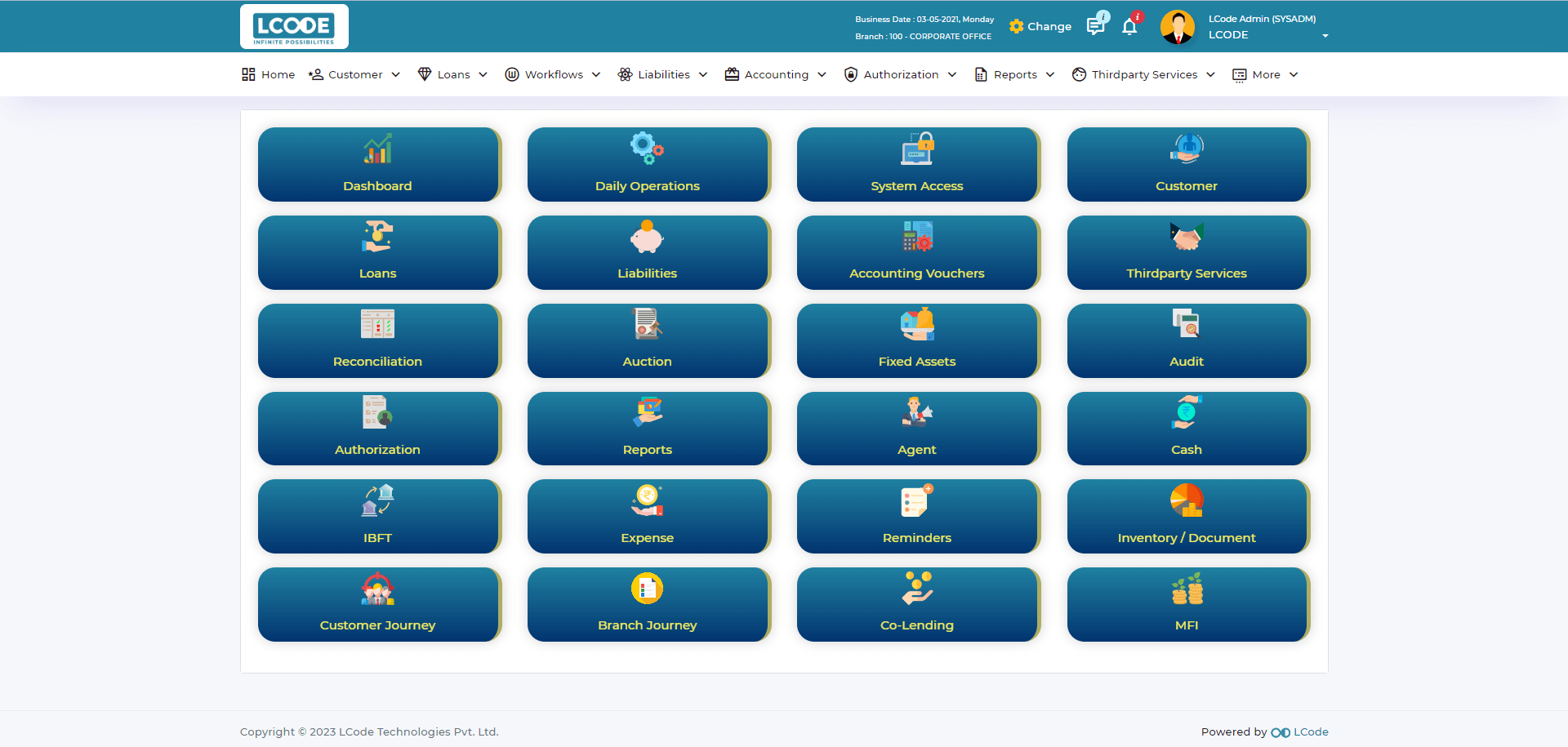Expand the More menu chevron
The width and height of the screenshot is (1568, 747).
pos(1294,74)
